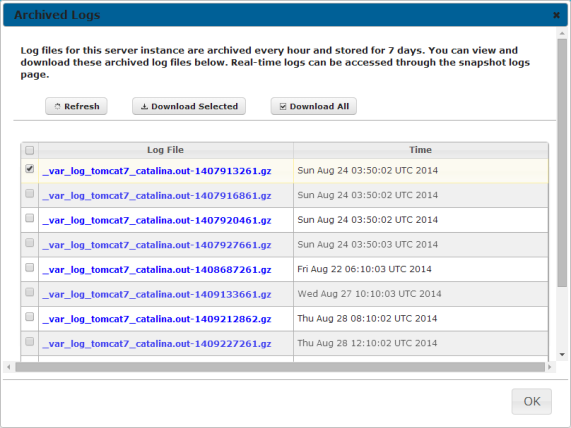The image size is (571, 428).
Task: Click the horizontal scrollbar left arrow
Action: click(x=9, y=367)
